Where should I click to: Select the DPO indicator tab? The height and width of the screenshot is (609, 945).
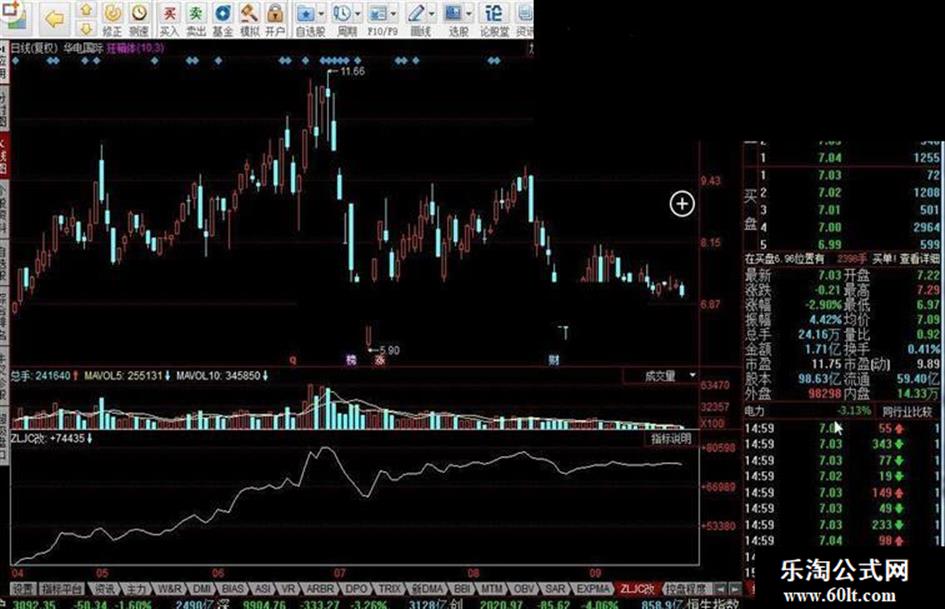(356, 588)
